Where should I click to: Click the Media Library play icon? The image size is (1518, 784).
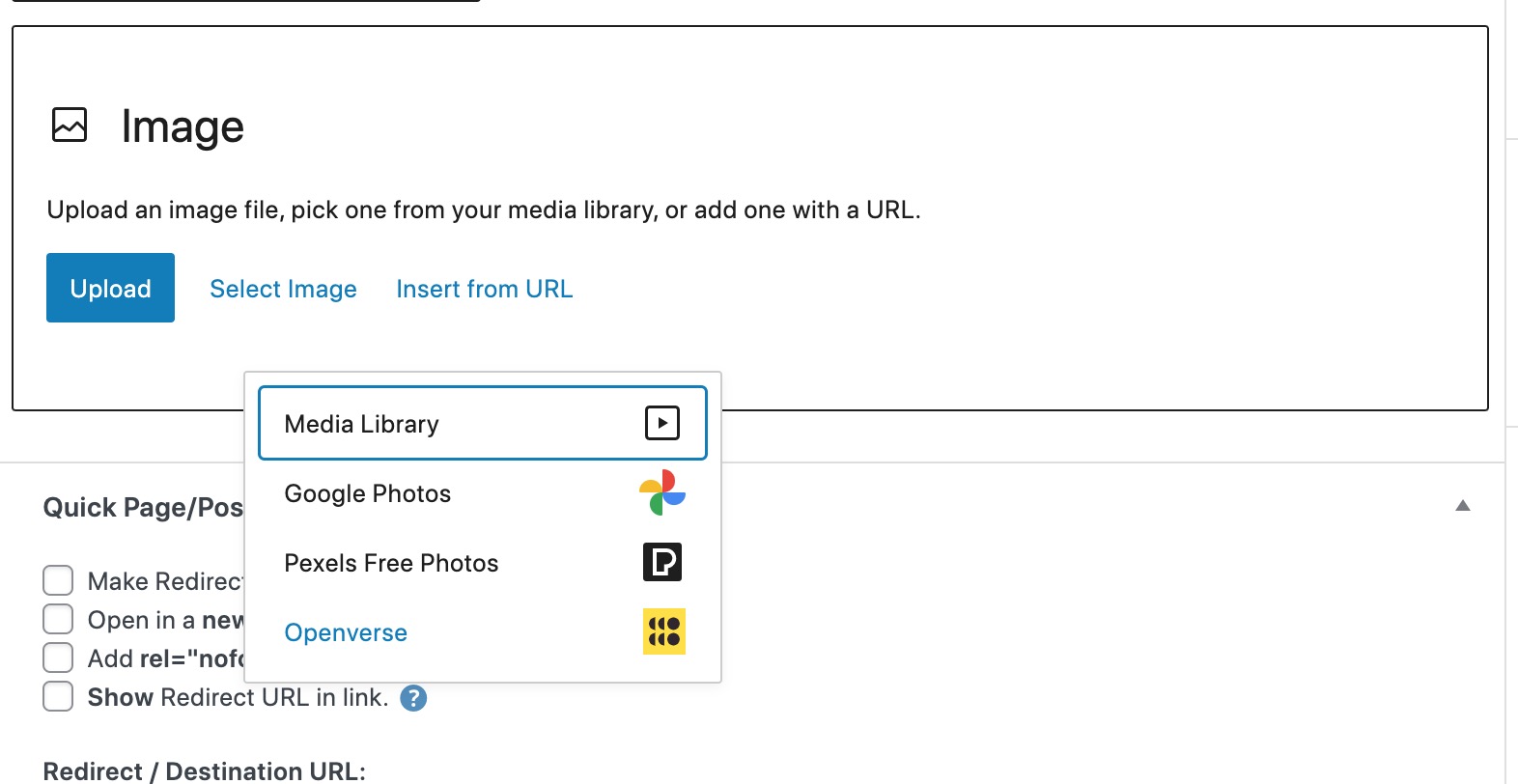661,423
